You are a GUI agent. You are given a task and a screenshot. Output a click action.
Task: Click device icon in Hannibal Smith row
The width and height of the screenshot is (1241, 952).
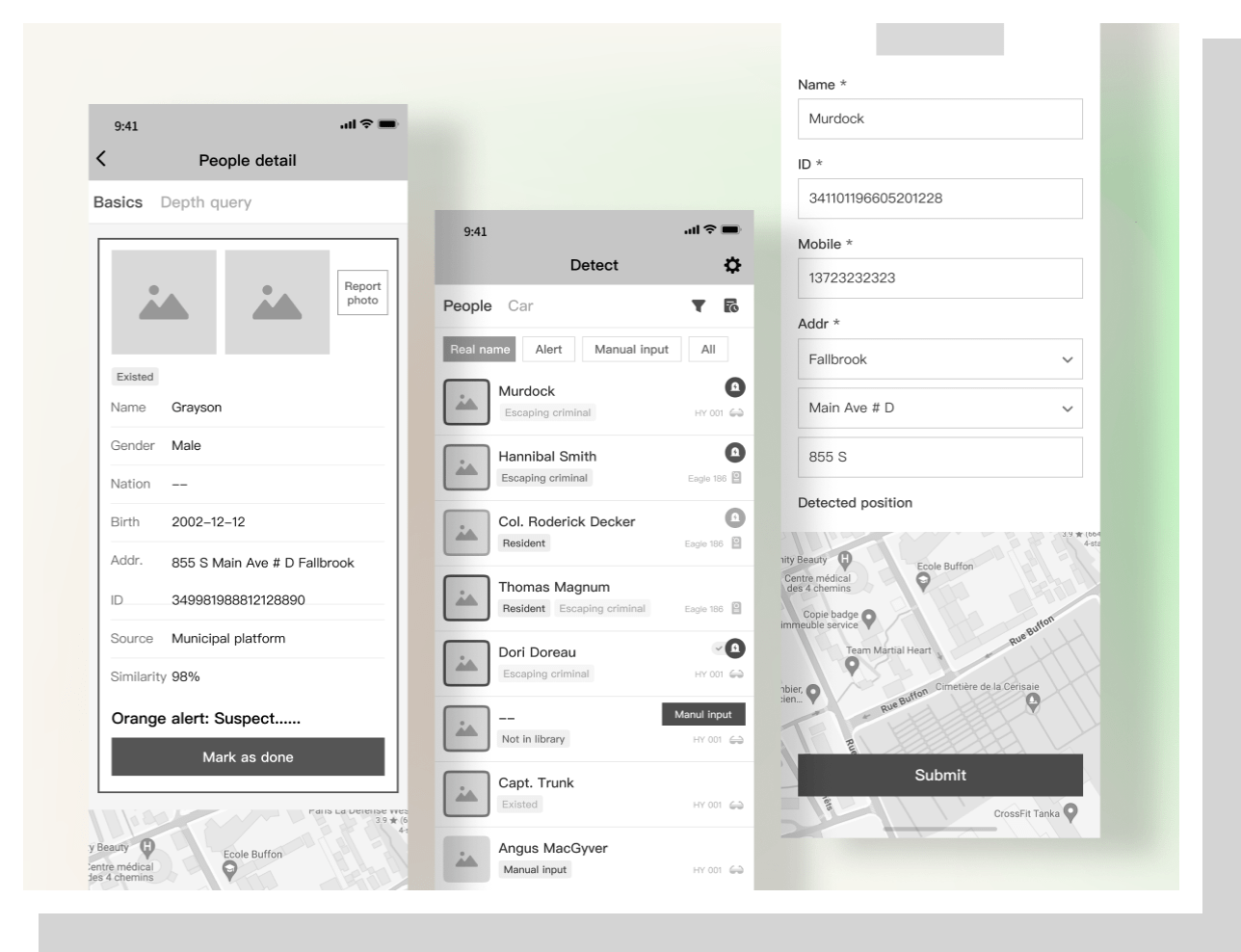(x=736, y=478)
